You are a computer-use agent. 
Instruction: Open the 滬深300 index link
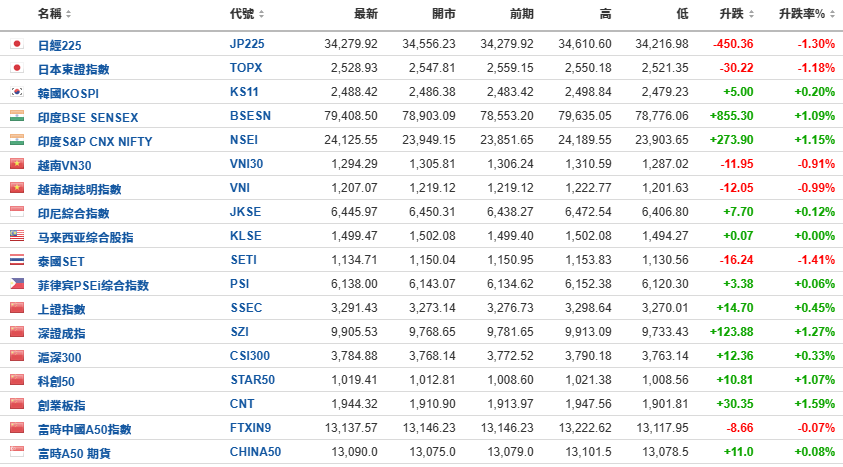click(59, 357)
